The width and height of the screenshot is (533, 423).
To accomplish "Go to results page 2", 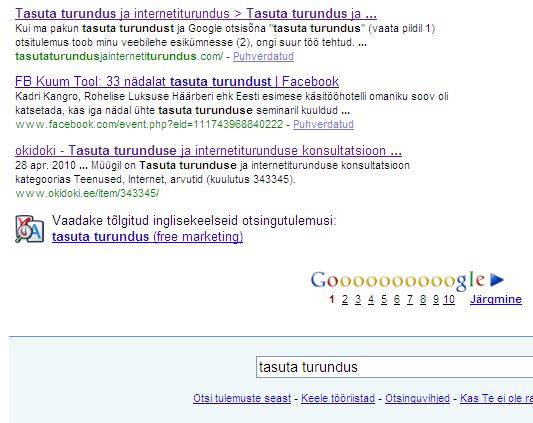I will pyautogui.click(x=345, y=299).
